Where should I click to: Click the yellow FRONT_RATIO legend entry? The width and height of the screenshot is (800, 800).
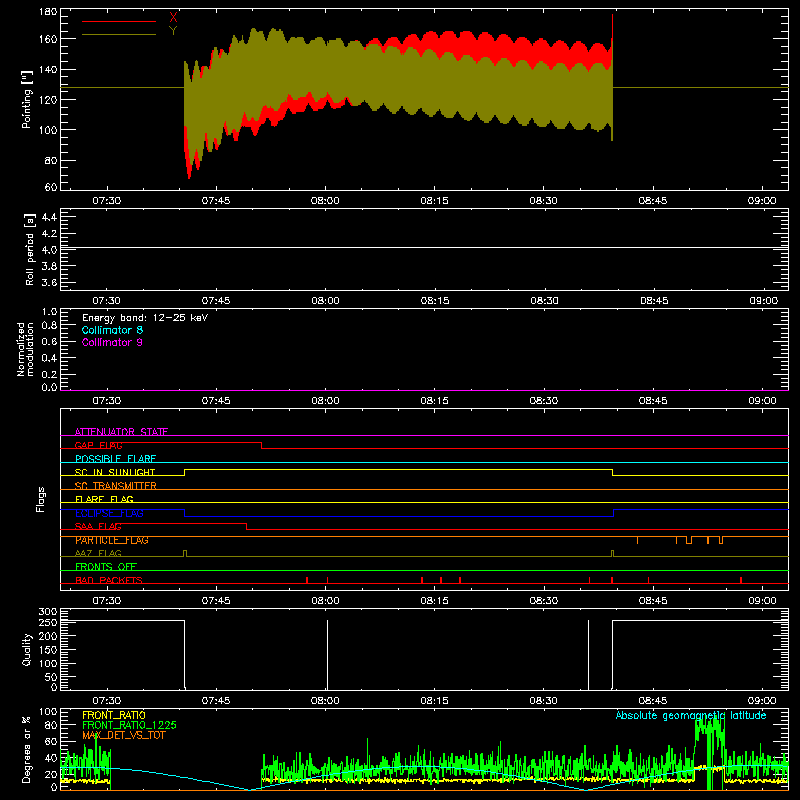pyautogui.click(x=114, y=715)
